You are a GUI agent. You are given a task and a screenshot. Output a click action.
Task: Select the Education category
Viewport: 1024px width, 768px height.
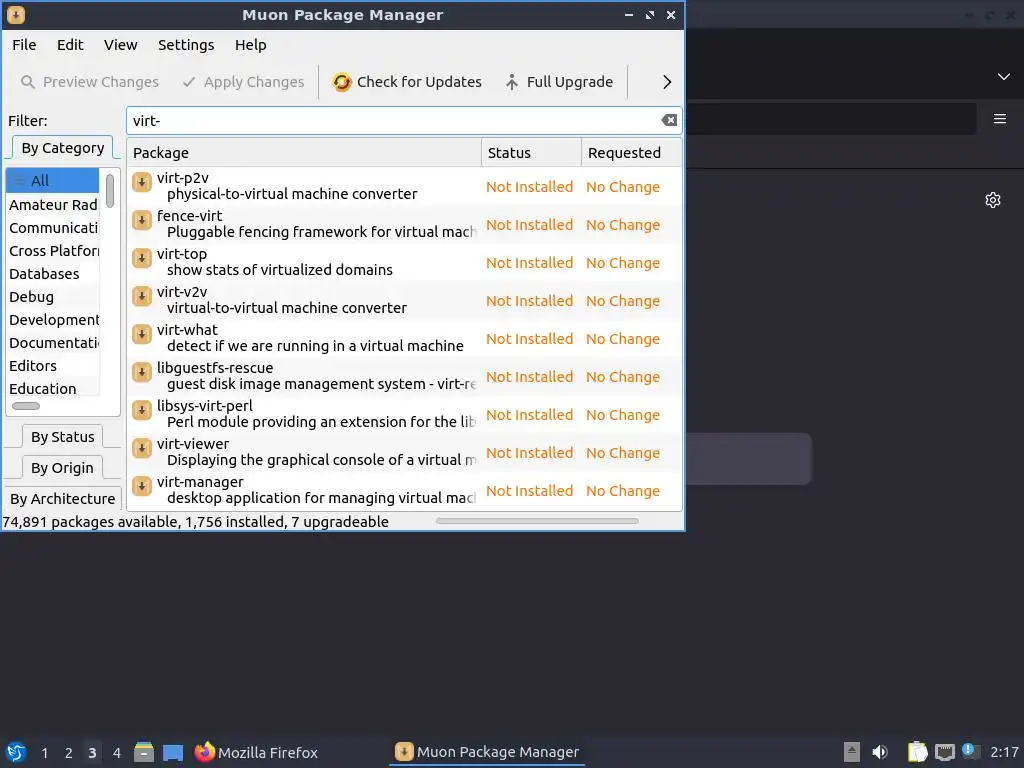(x=52, y=389)
